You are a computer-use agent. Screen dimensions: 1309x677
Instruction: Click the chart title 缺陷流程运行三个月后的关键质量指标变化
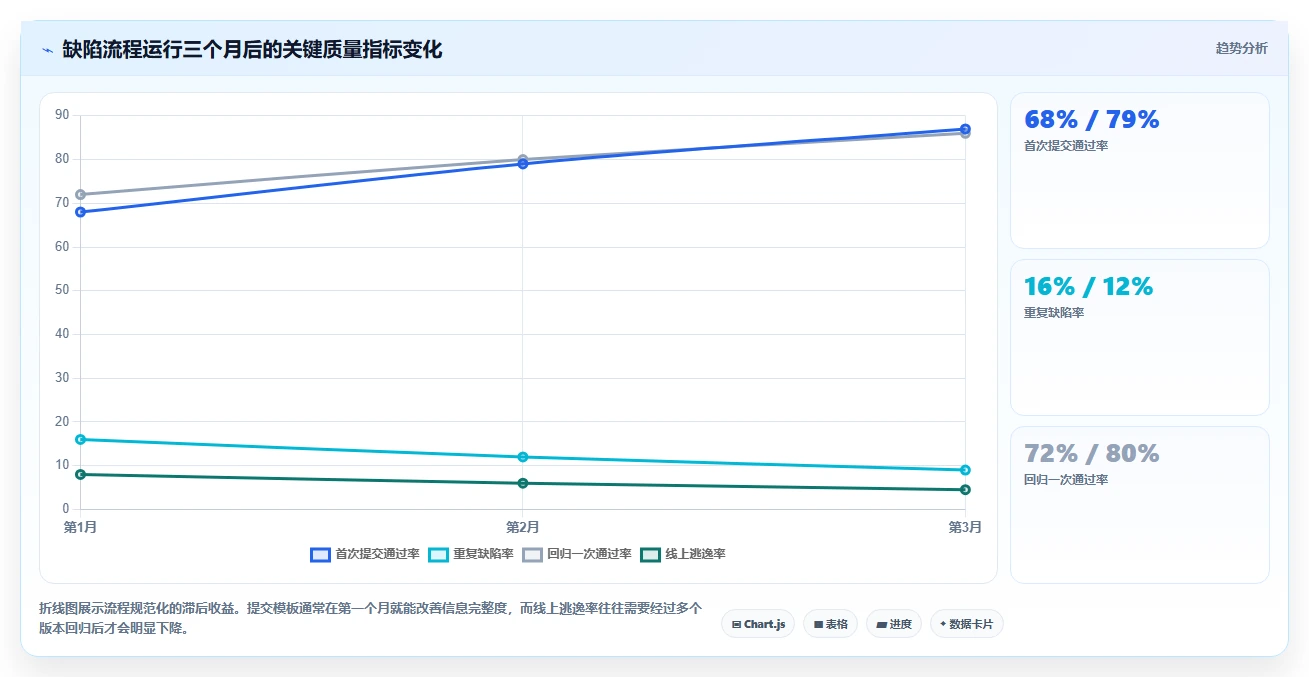252,49
